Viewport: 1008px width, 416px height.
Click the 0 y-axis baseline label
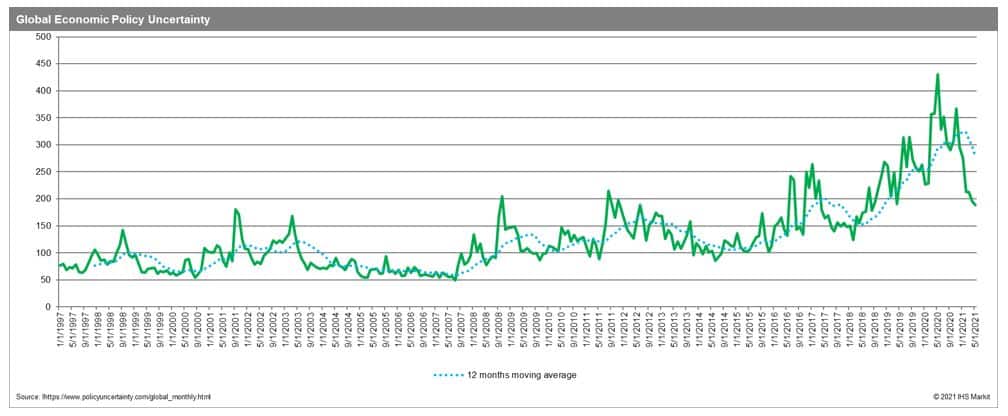(48, 307)
